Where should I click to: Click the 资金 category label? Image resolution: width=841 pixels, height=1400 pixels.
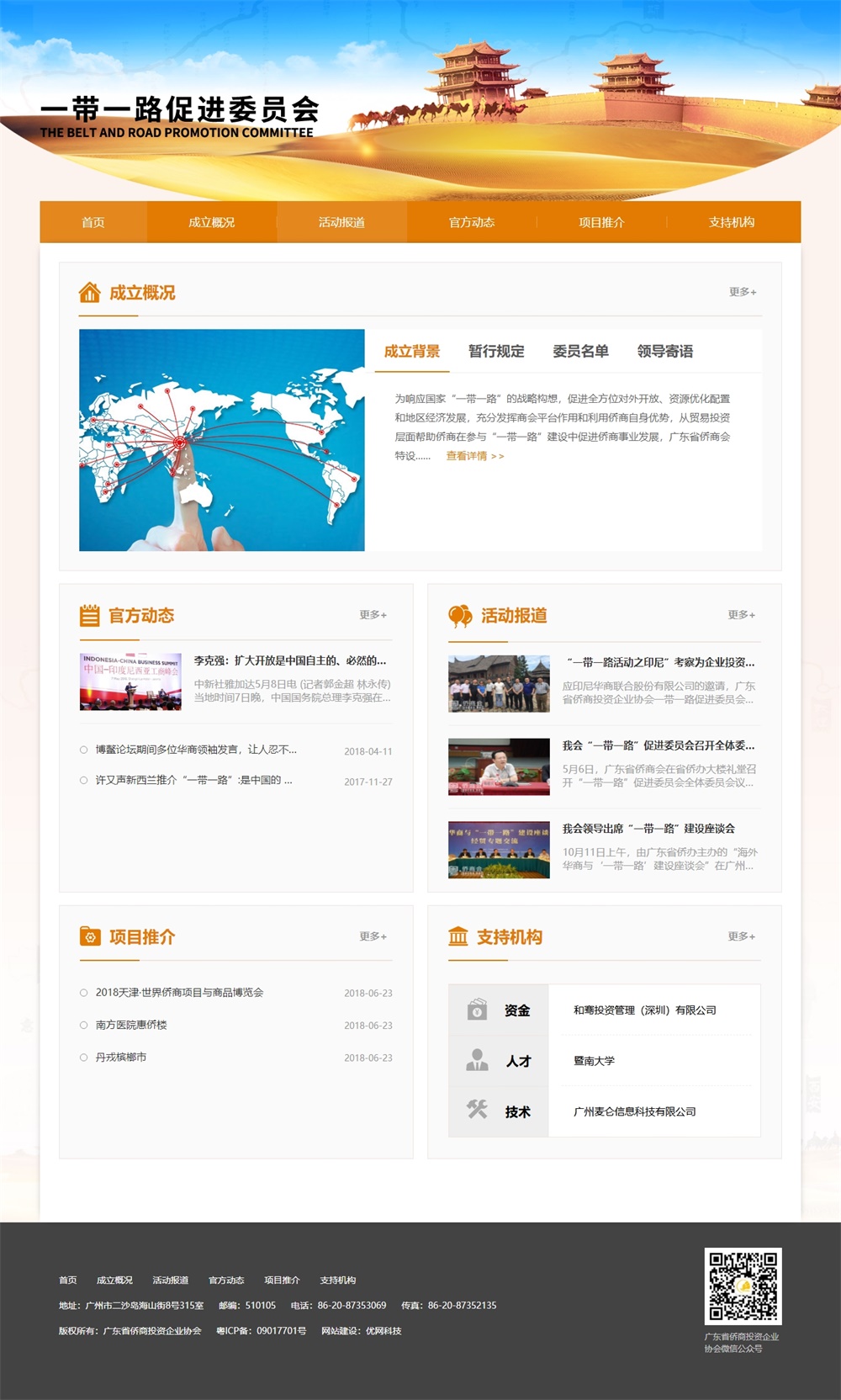pyautogui.click(x=517, y=1010)
